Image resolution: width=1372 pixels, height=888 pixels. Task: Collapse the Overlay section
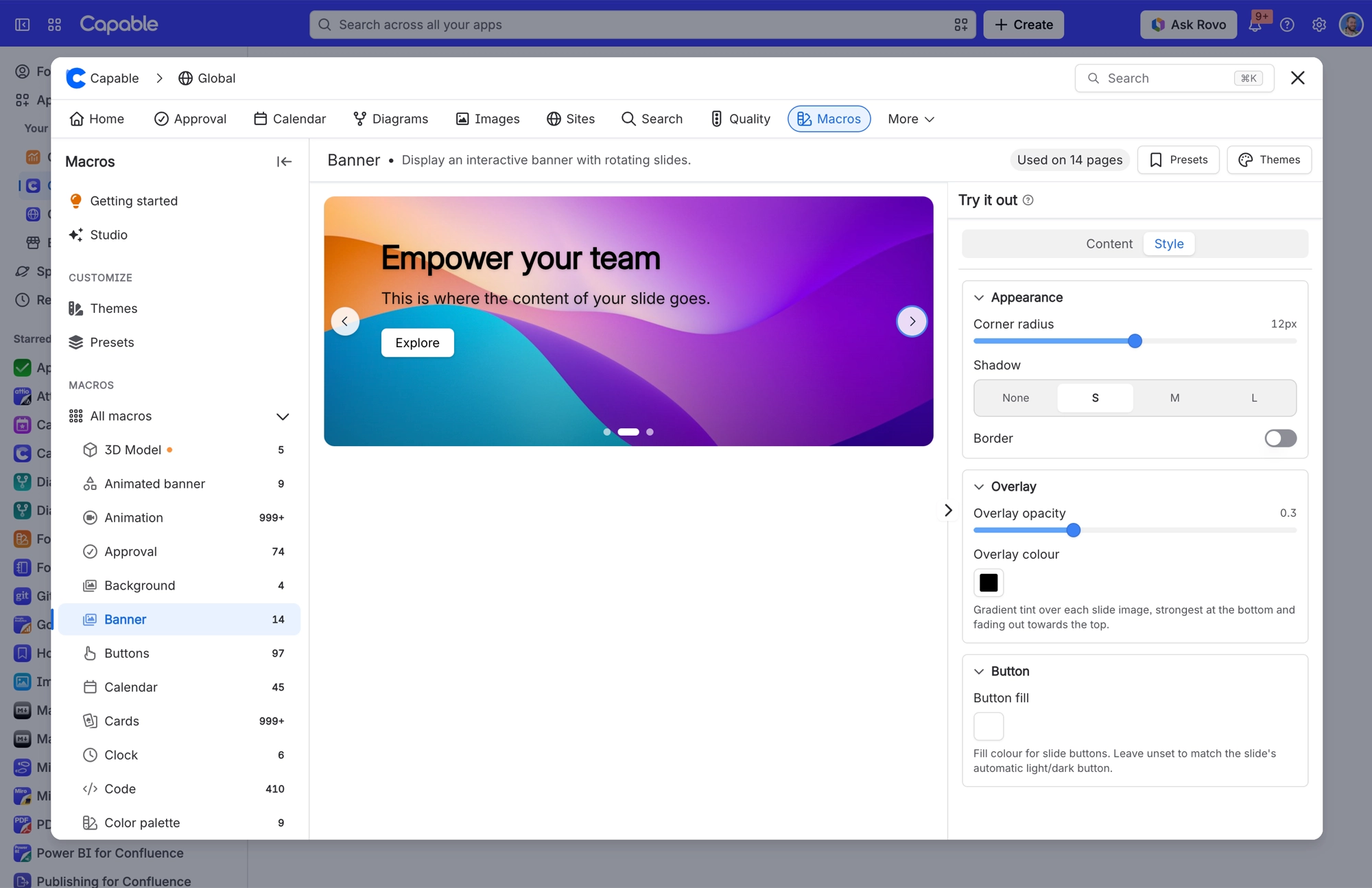(979, 487)
